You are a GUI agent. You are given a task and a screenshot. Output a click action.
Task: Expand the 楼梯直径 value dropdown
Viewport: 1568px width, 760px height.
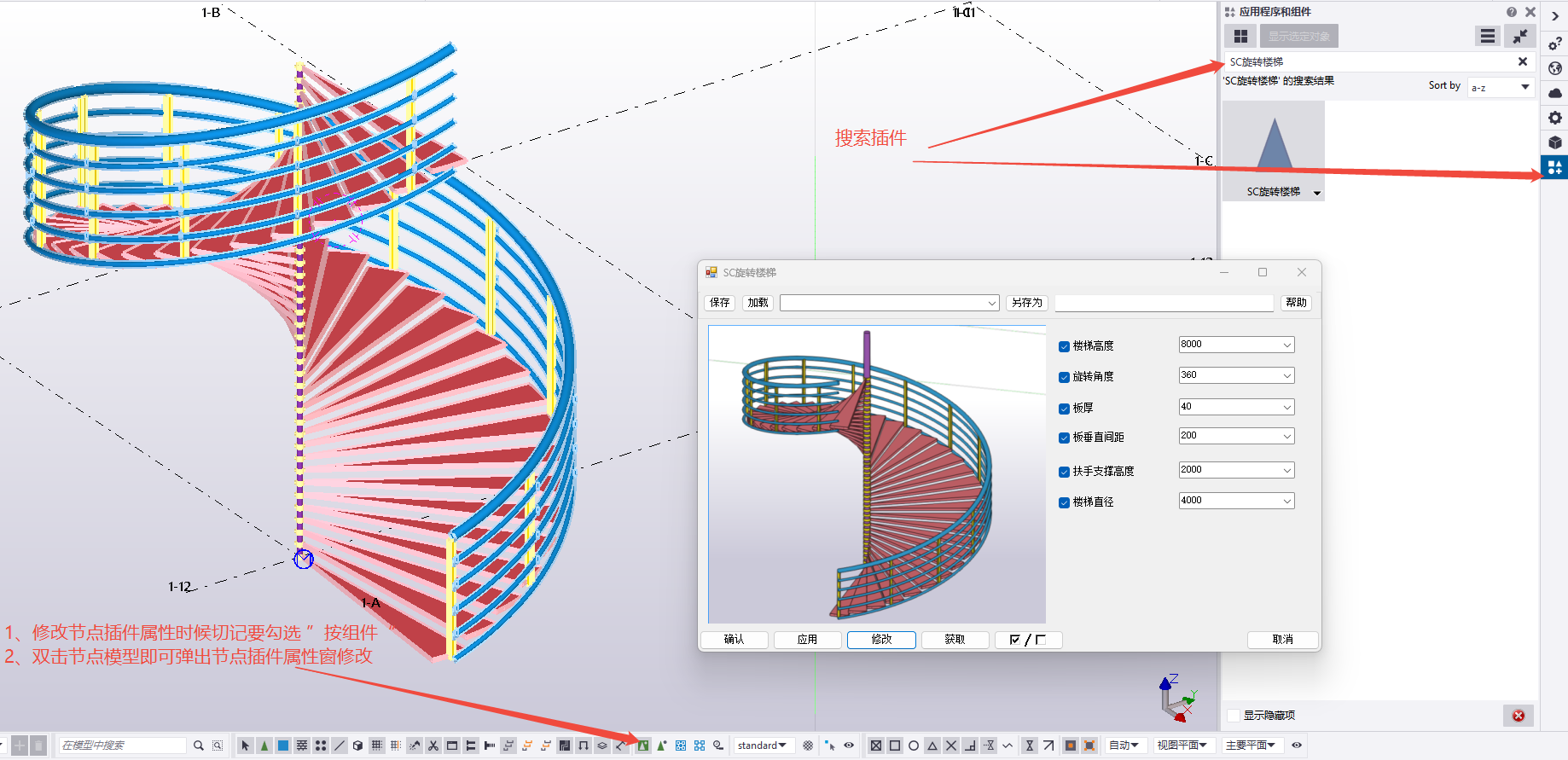click(x=1286, y=502)
